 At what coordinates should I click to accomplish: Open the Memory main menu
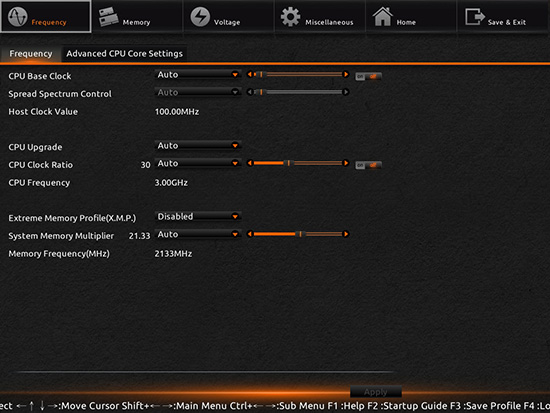[x=137, y=16]
